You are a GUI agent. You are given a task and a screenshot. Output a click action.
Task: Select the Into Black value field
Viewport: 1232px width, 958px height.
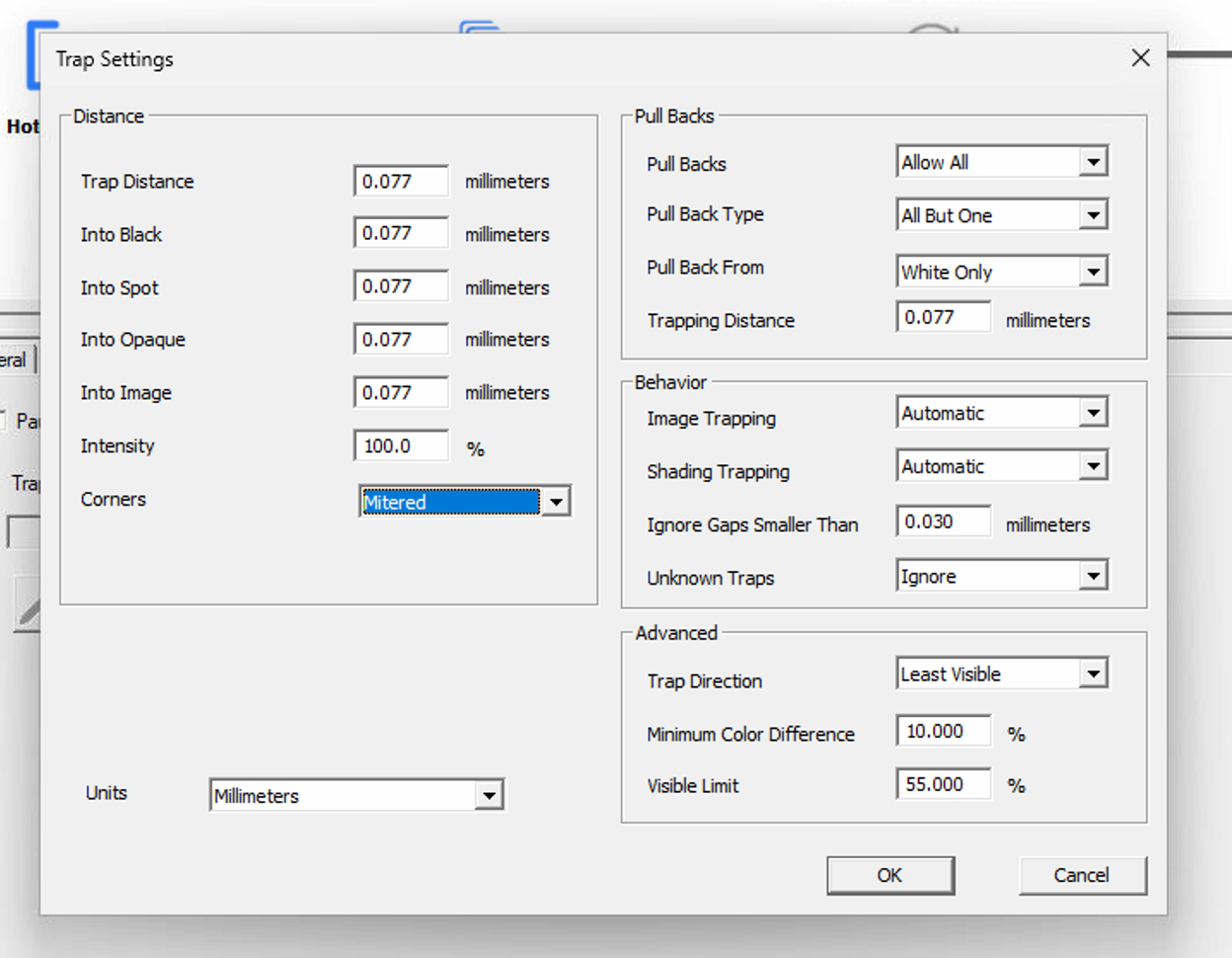400,232
